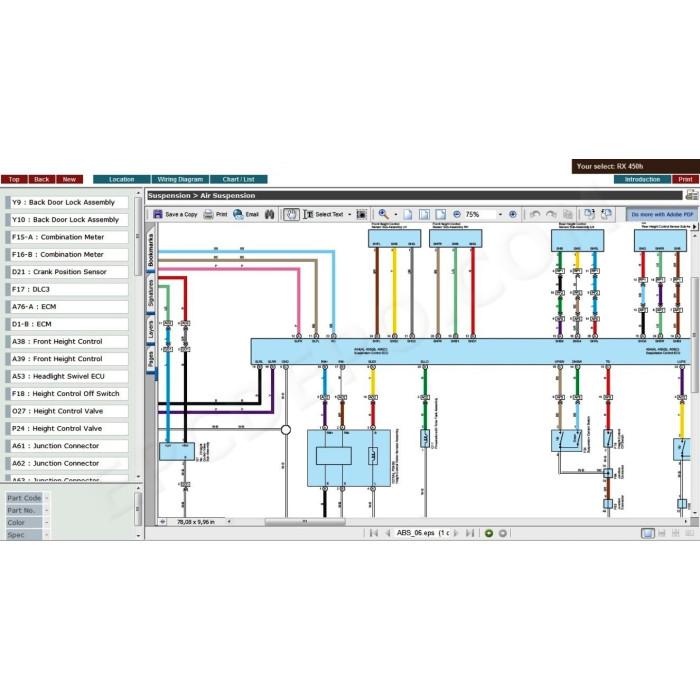Select A62 : Junction Connector
This screenshot has height=700, width=700.
67,463
